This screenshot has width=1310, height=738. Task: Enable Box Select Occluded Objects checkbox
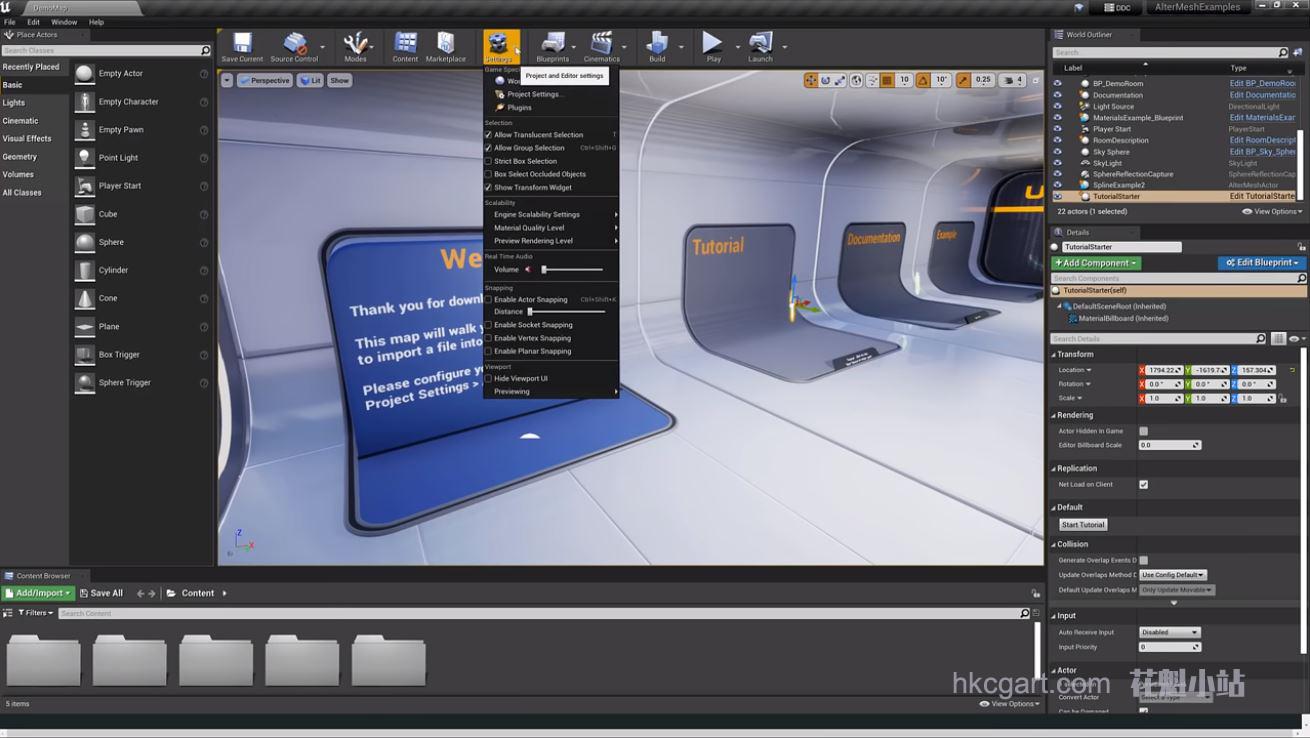(488, 174)
